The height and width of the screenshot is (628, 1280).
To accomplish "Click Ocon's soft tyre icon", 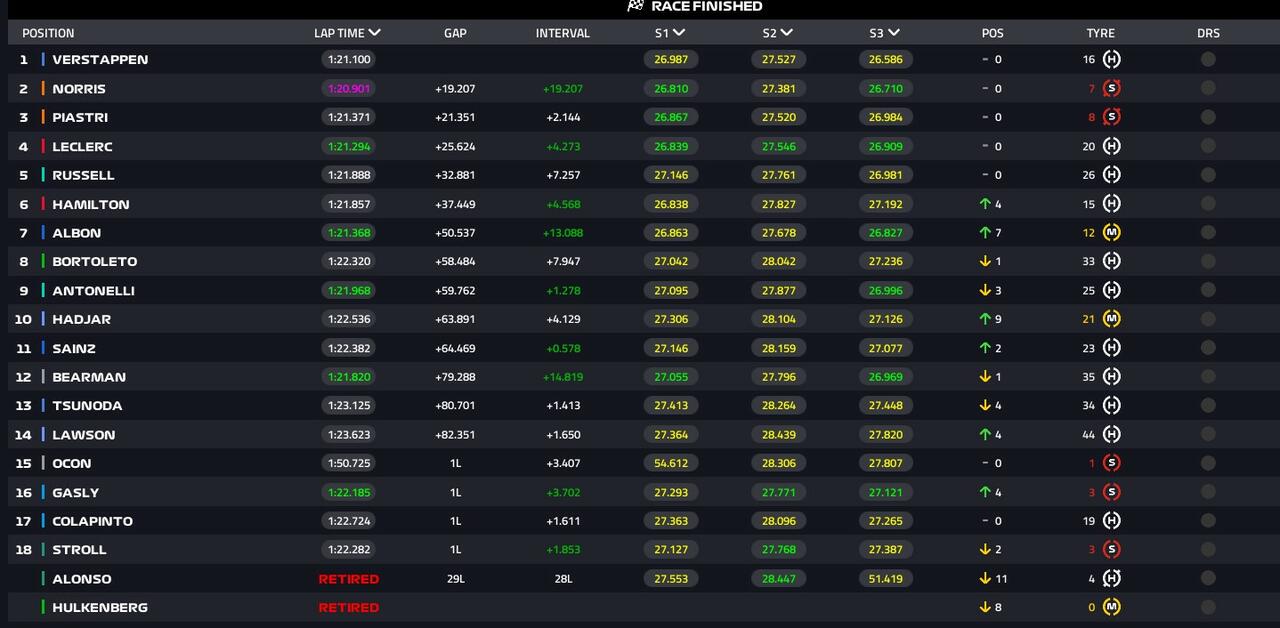I will tap(1111, 463).
